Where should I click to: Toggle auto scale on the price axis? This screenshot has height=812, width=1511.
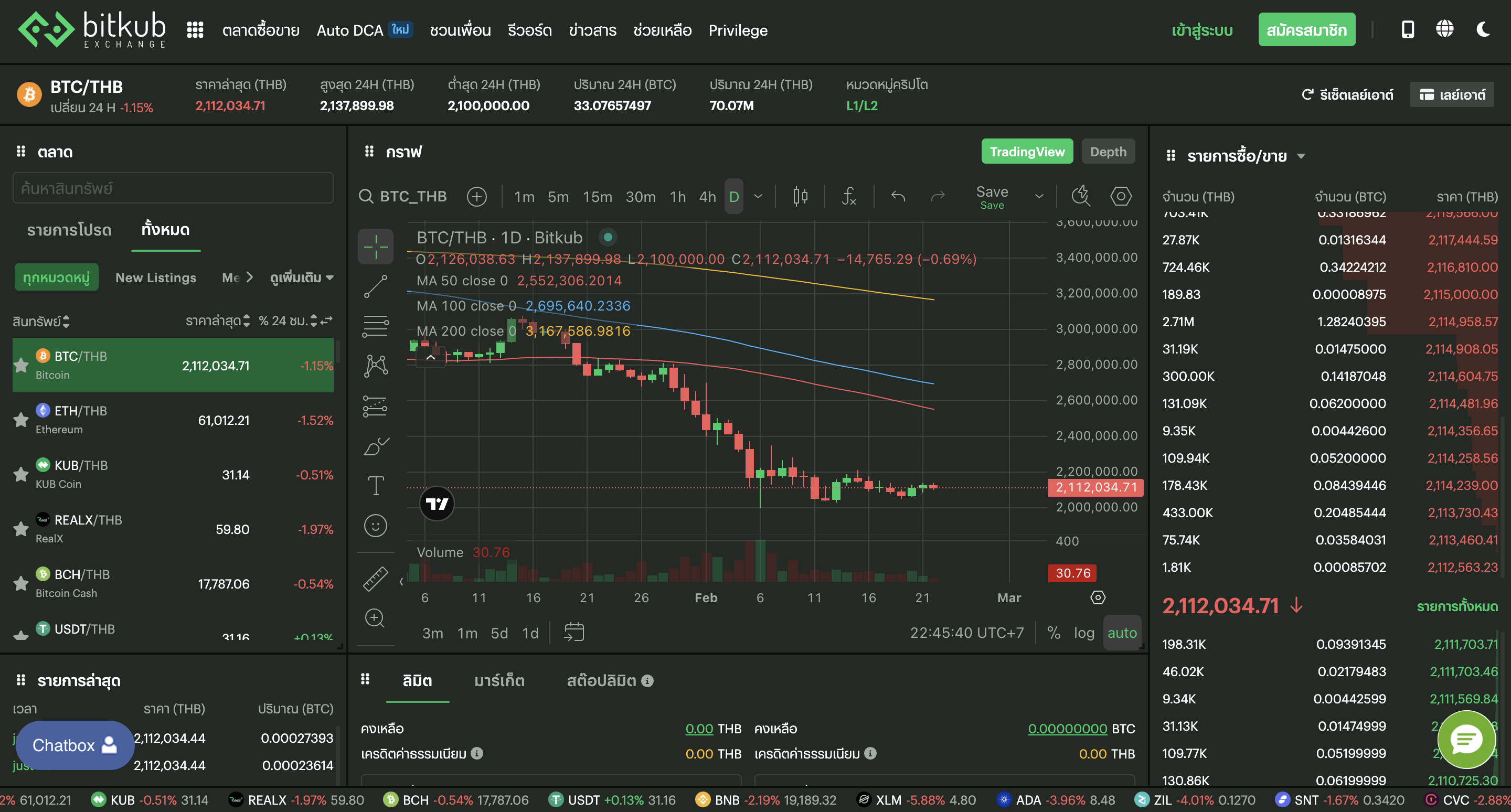coord(1122,633)
